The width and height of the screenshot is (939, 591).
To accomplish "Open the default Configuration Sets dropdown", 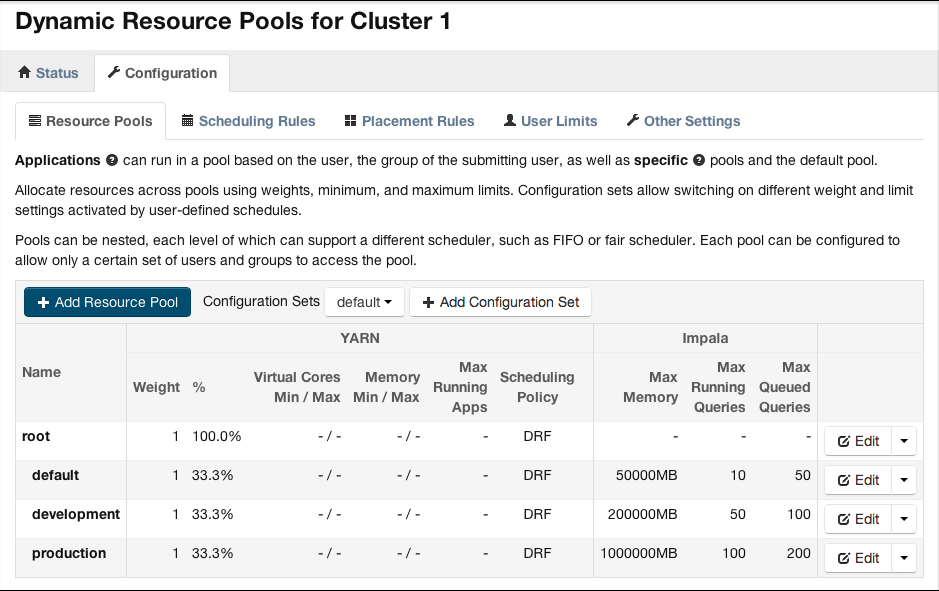I will [x=364, y=301].
